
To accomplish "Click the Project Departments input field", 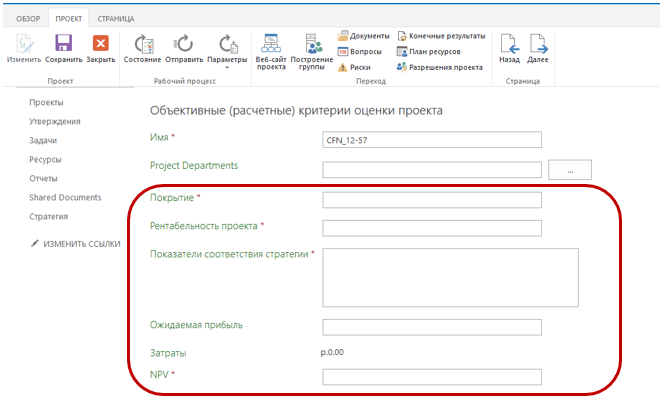I will pos(432,170).
